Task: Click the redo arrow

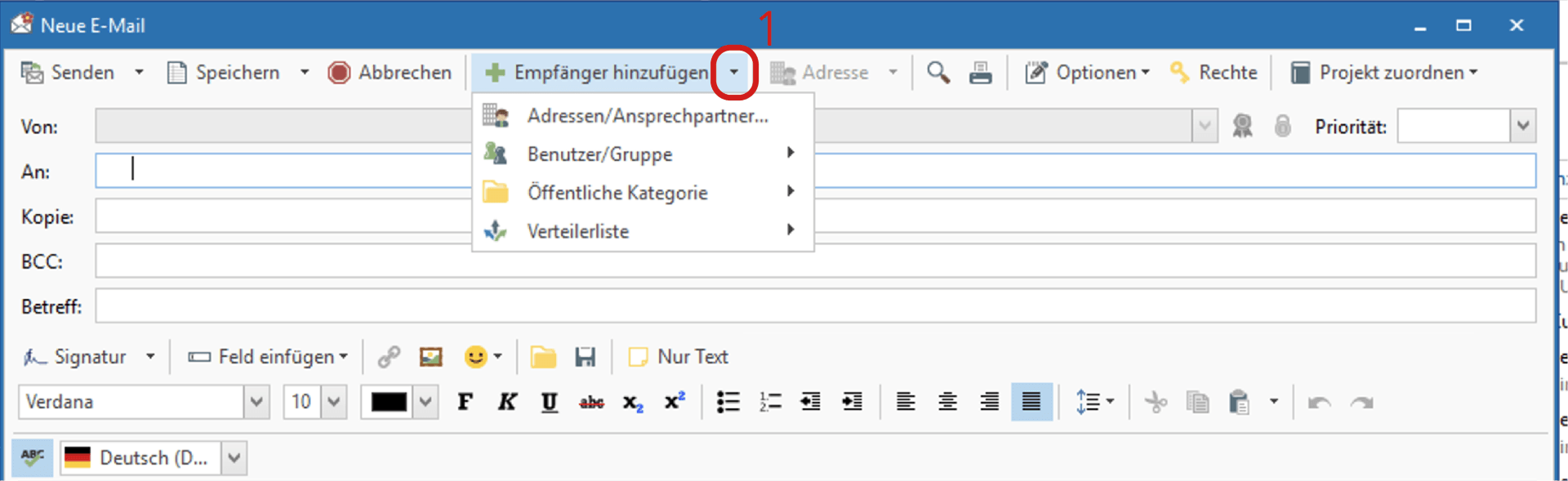Action: point(1361,402)
